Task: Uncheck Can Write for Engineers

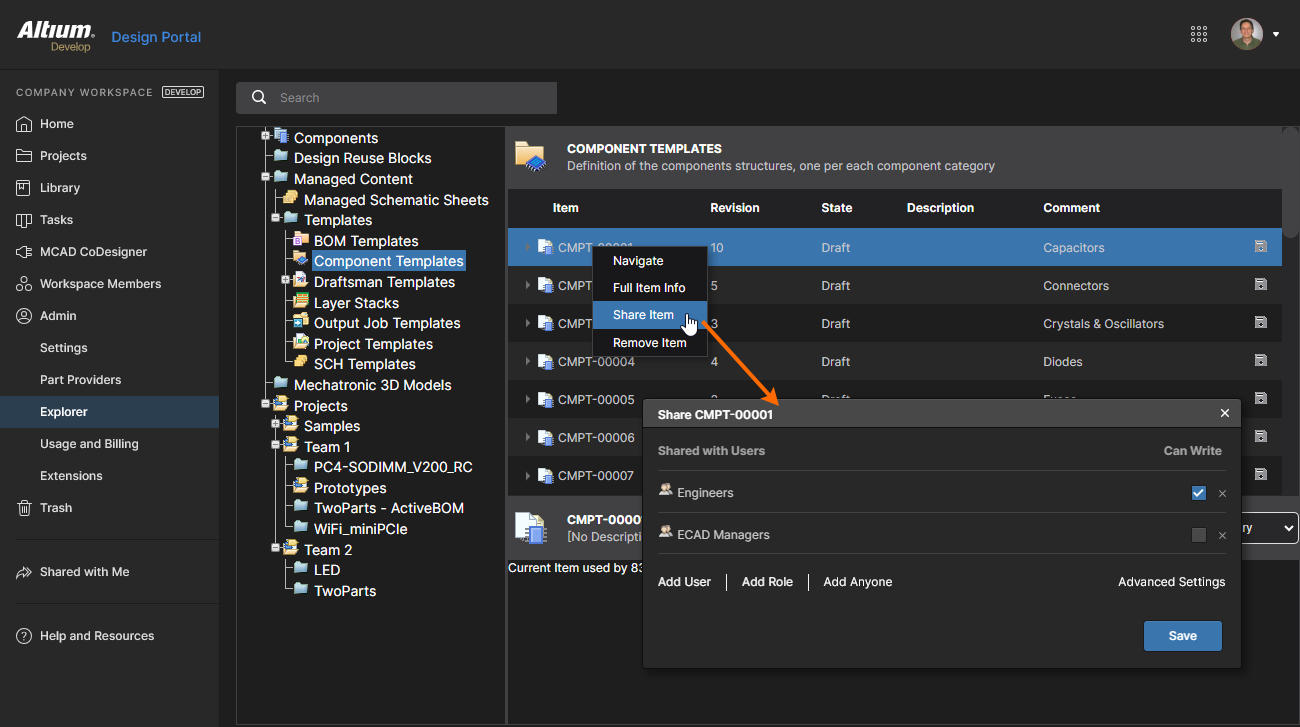Action: pos(1199,493)
